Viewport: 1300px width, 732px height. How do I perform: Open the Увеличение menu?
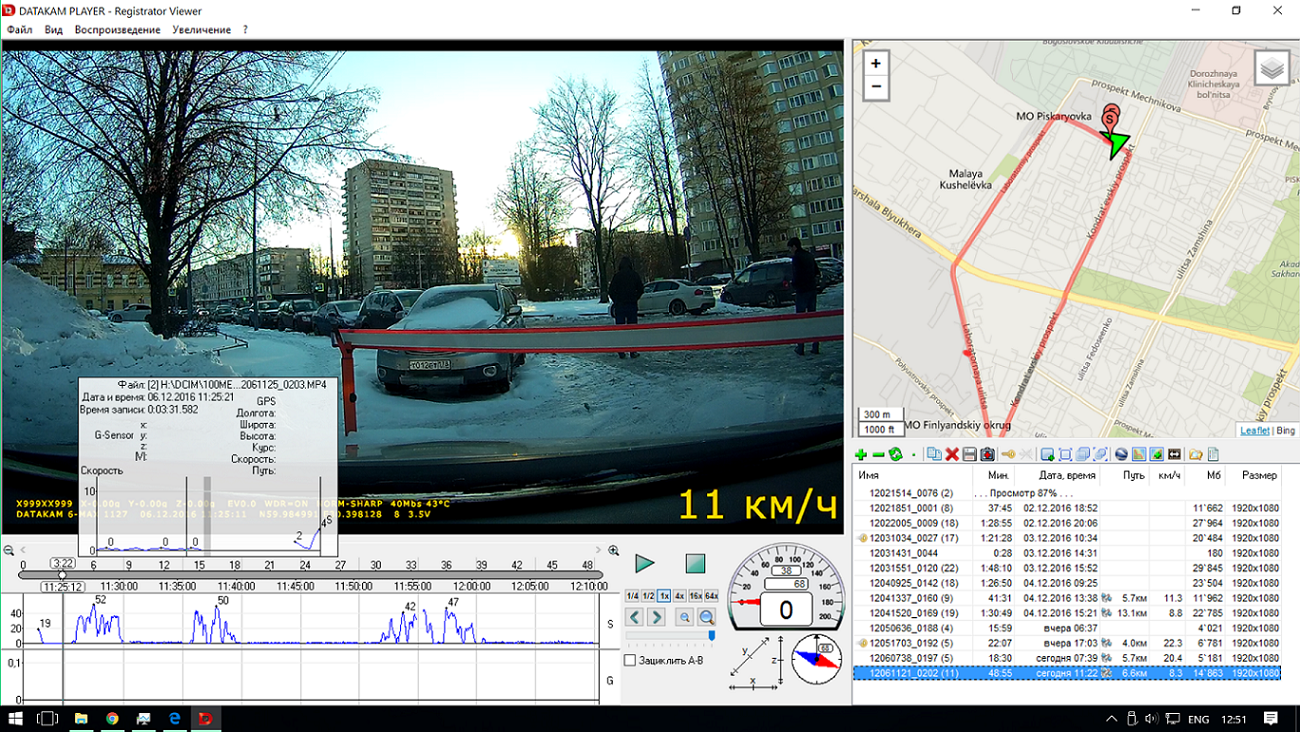(x=201, y=30)
